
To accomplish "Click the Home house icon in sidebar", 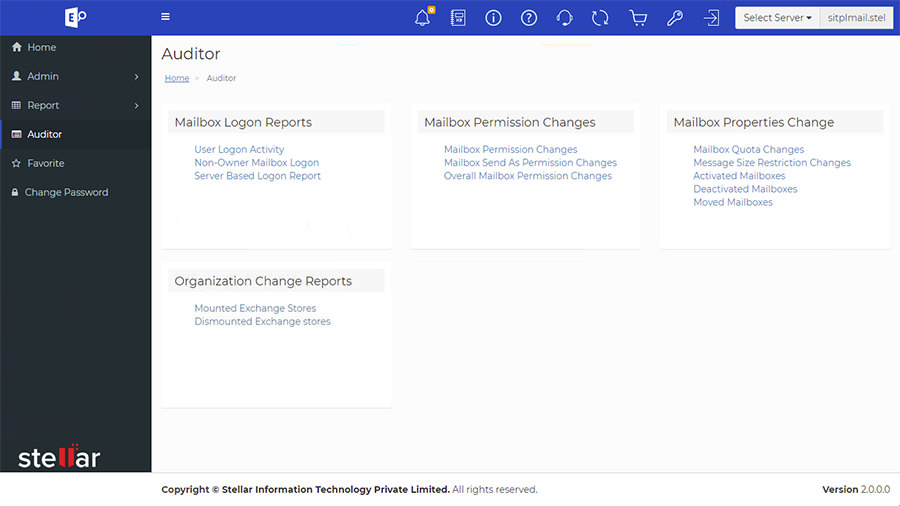I will (x=17, y=47).
